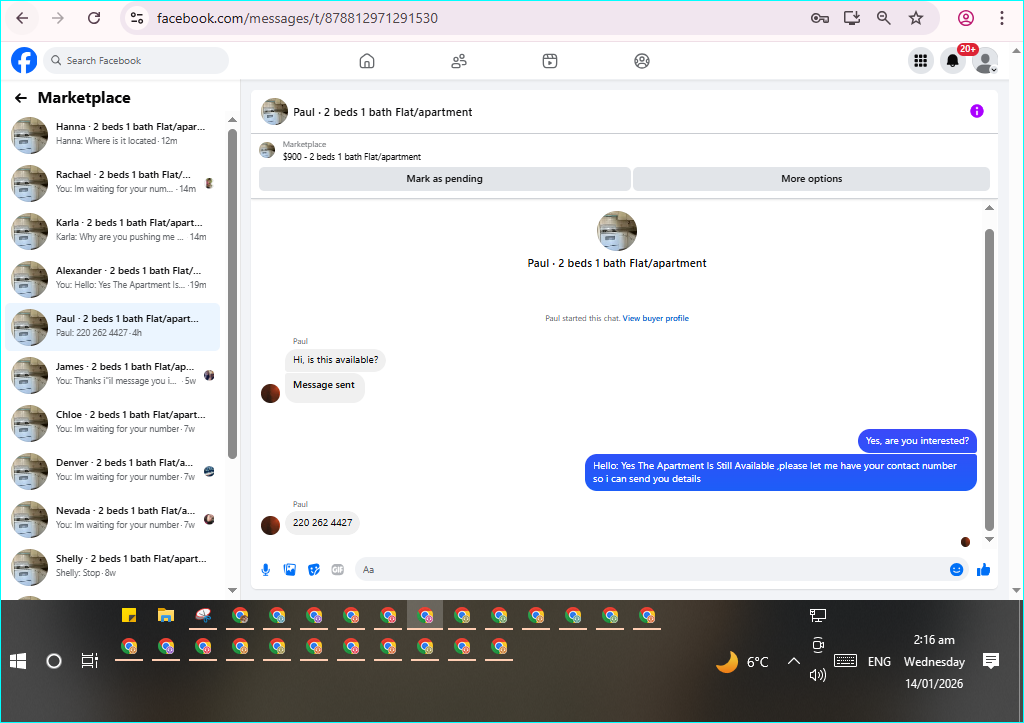Open the Chrome profile icon

point(966,18)
